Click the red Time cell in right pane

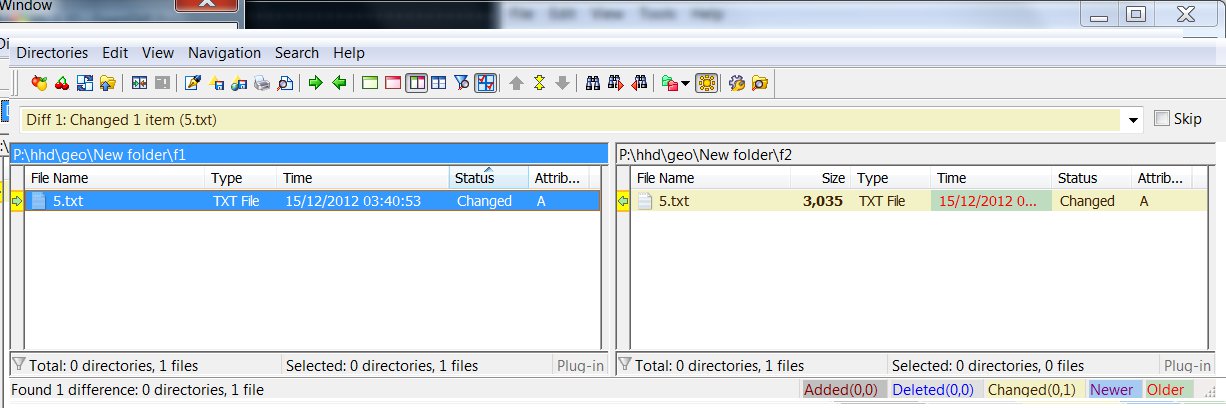click(991, 201)
